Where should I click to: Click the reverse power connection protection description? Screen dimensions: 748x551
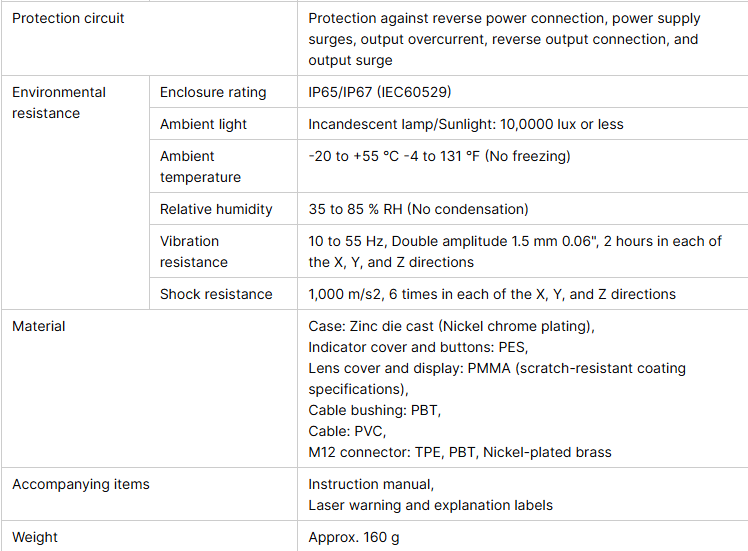[x=504, y=40]
